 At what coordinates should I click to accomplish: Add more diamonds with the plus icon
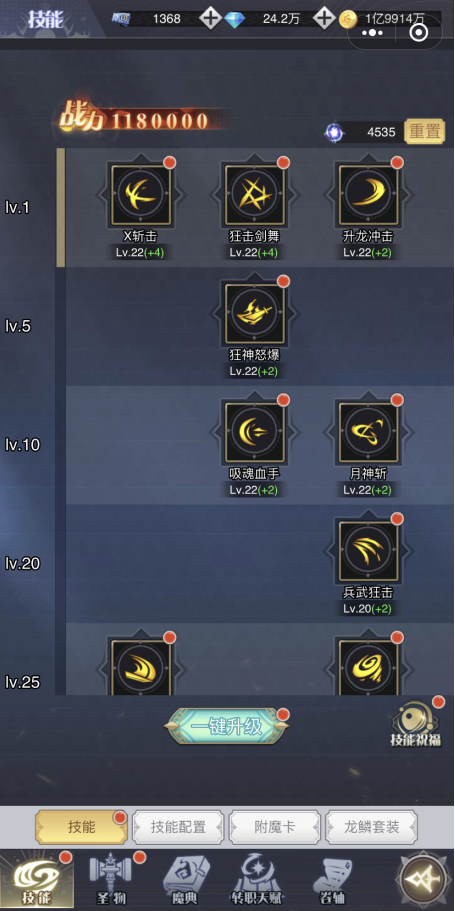324,19
